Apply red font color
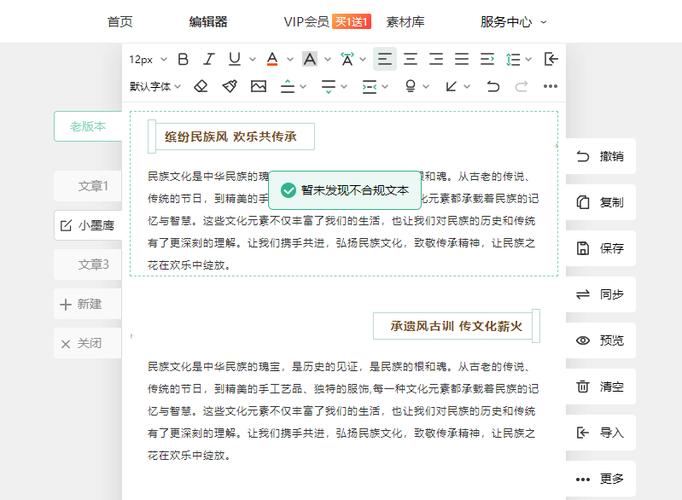The width and height of the screenshot is (682, 500). 272,59
